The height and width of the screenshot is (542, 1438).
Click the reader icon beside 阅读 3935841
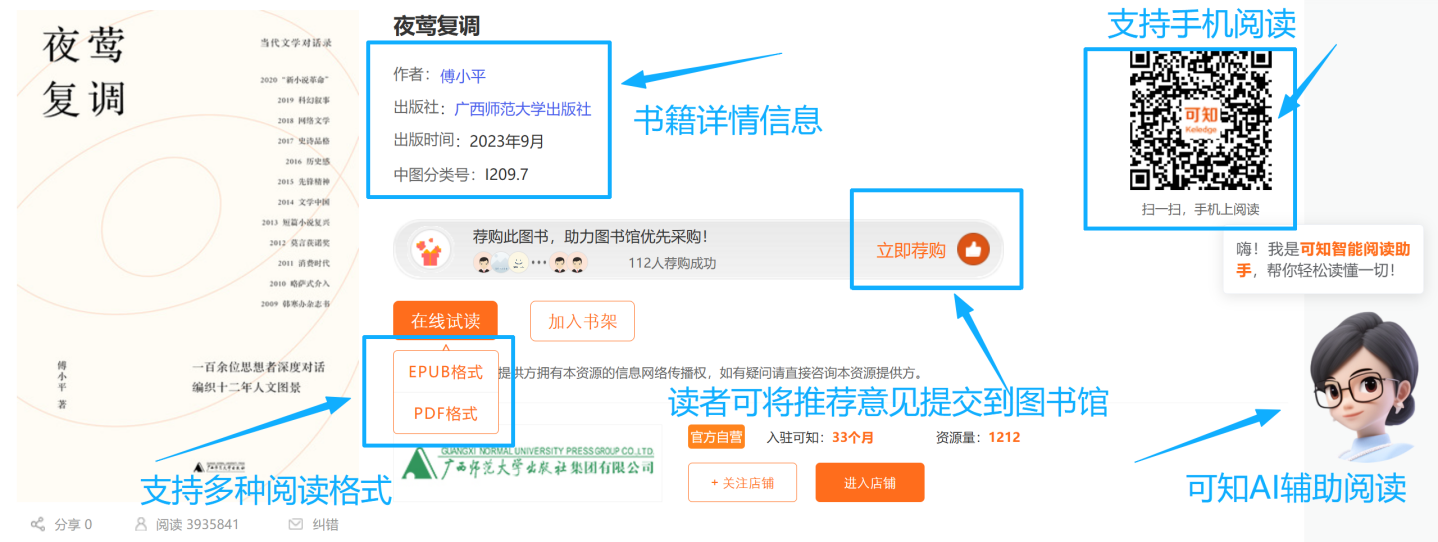(x=141, y=524)
